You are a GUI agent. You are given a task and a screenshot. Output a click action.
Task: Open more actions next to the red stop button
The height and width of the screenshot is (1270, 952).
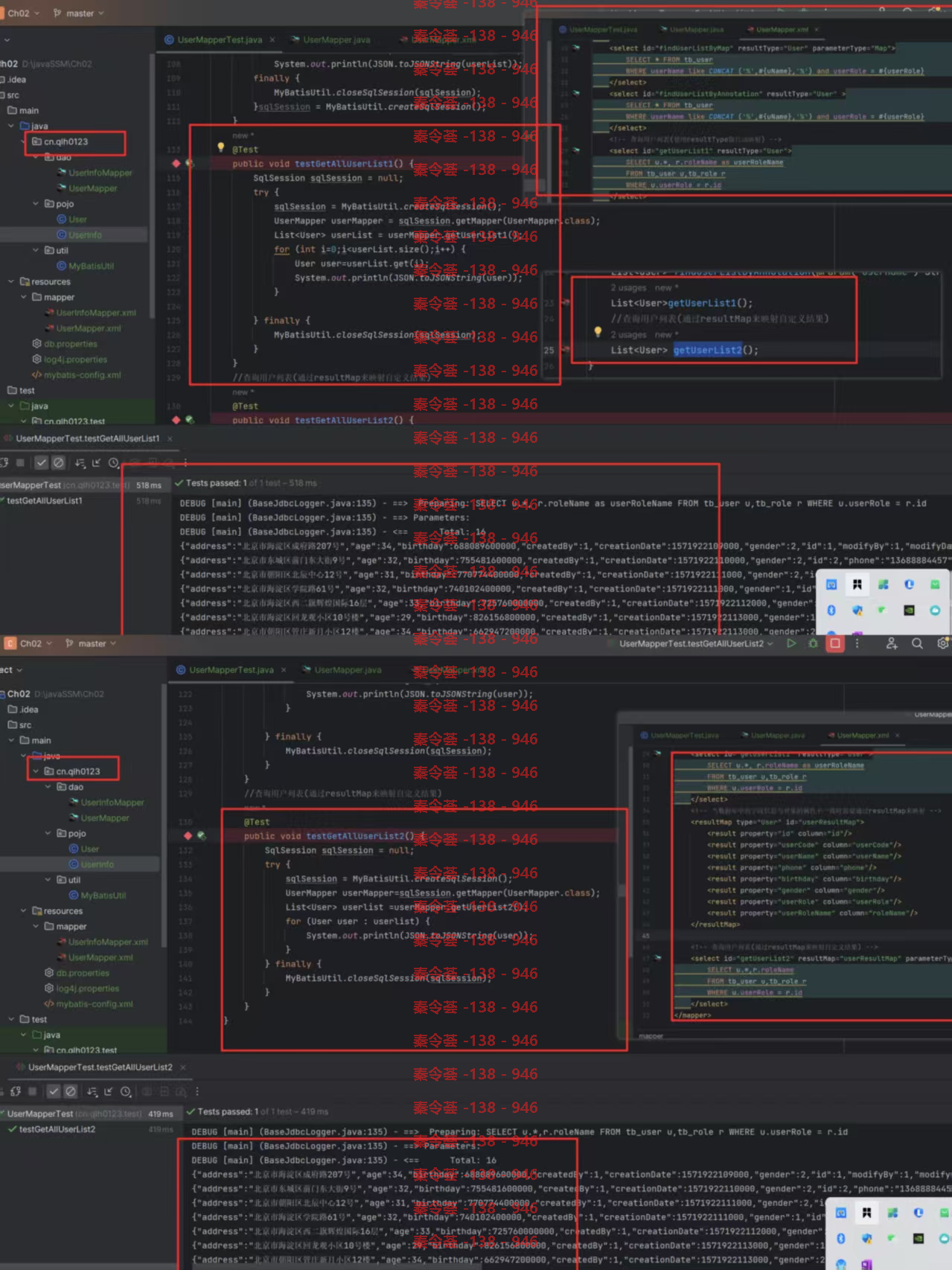(x=857, y=644)
